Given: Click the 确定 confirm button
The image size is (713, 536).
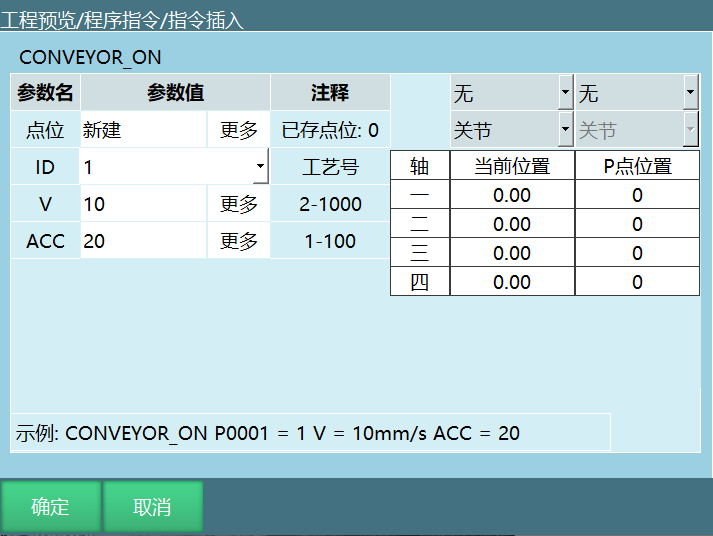Looking at the screenshot, I should coord(50,507).
